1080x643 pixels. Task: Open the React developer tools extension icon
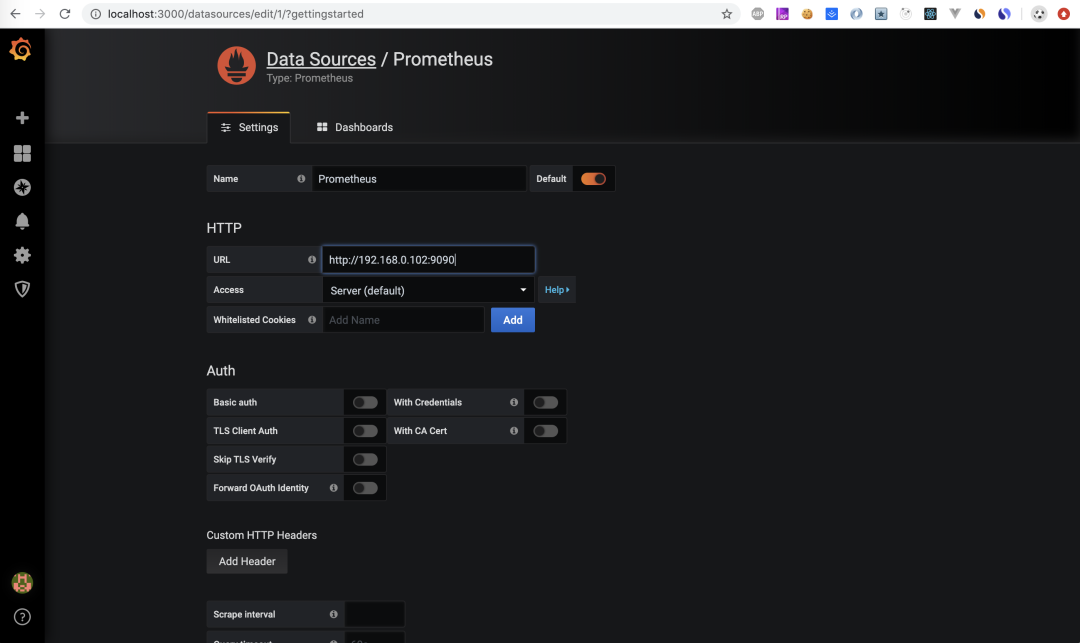coord(931,14)
